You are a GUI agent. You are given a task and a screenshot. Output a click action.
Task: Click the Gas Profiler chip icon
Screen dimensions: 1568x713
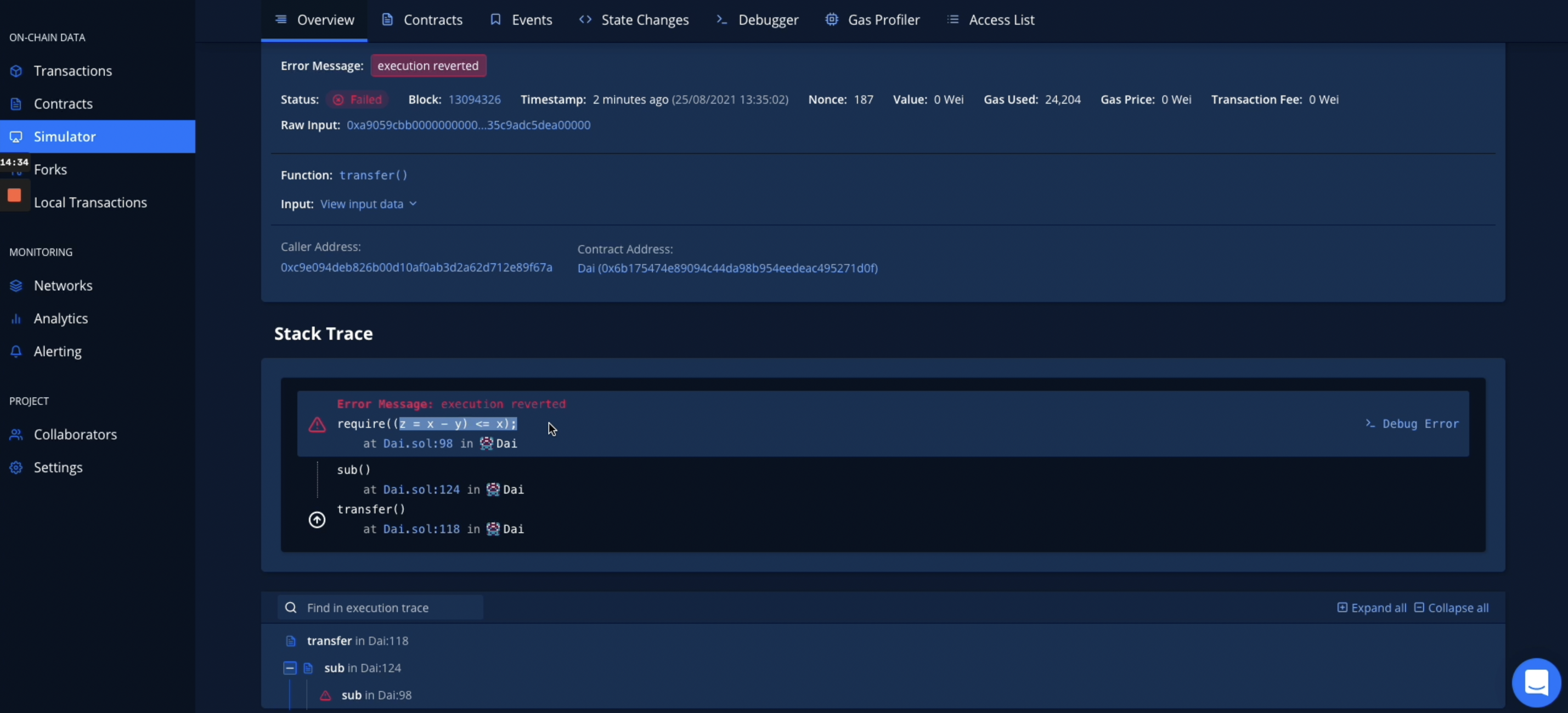tap(832, 19)
